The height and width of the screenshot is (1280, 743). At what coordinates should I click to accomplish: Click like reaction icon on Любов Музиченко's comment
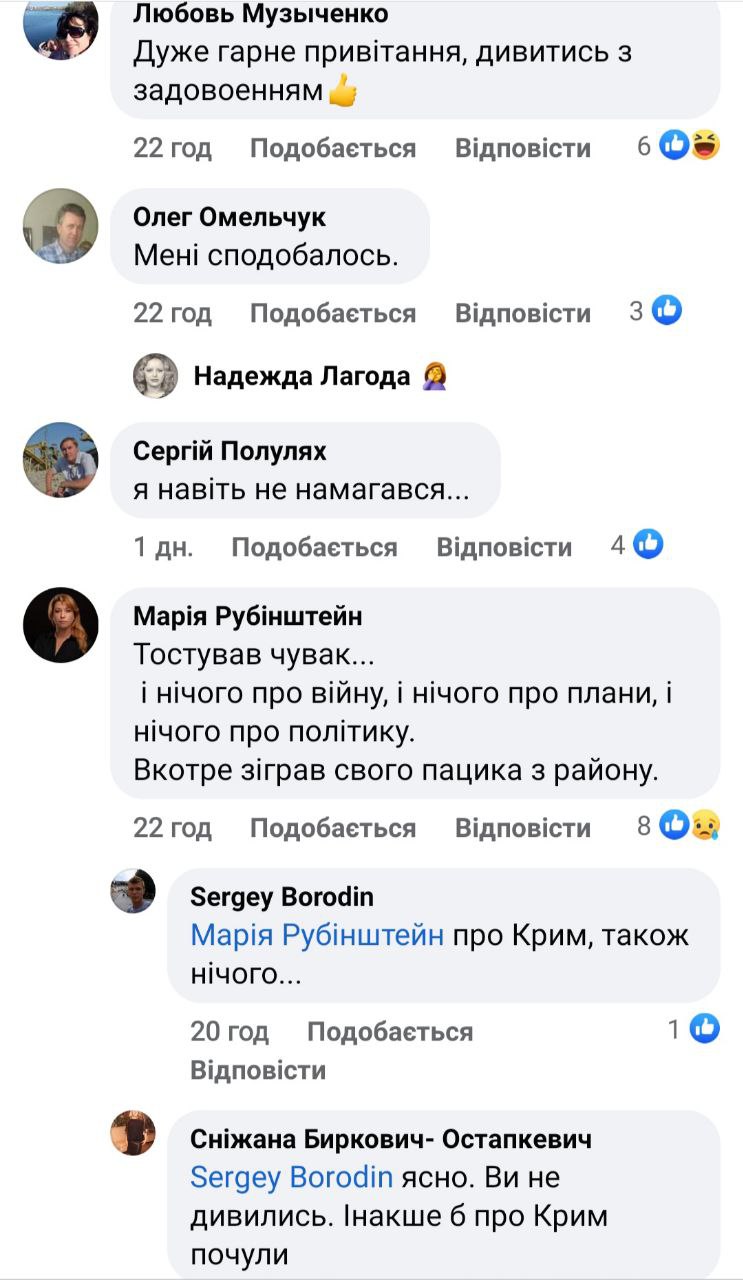[676, 147]
